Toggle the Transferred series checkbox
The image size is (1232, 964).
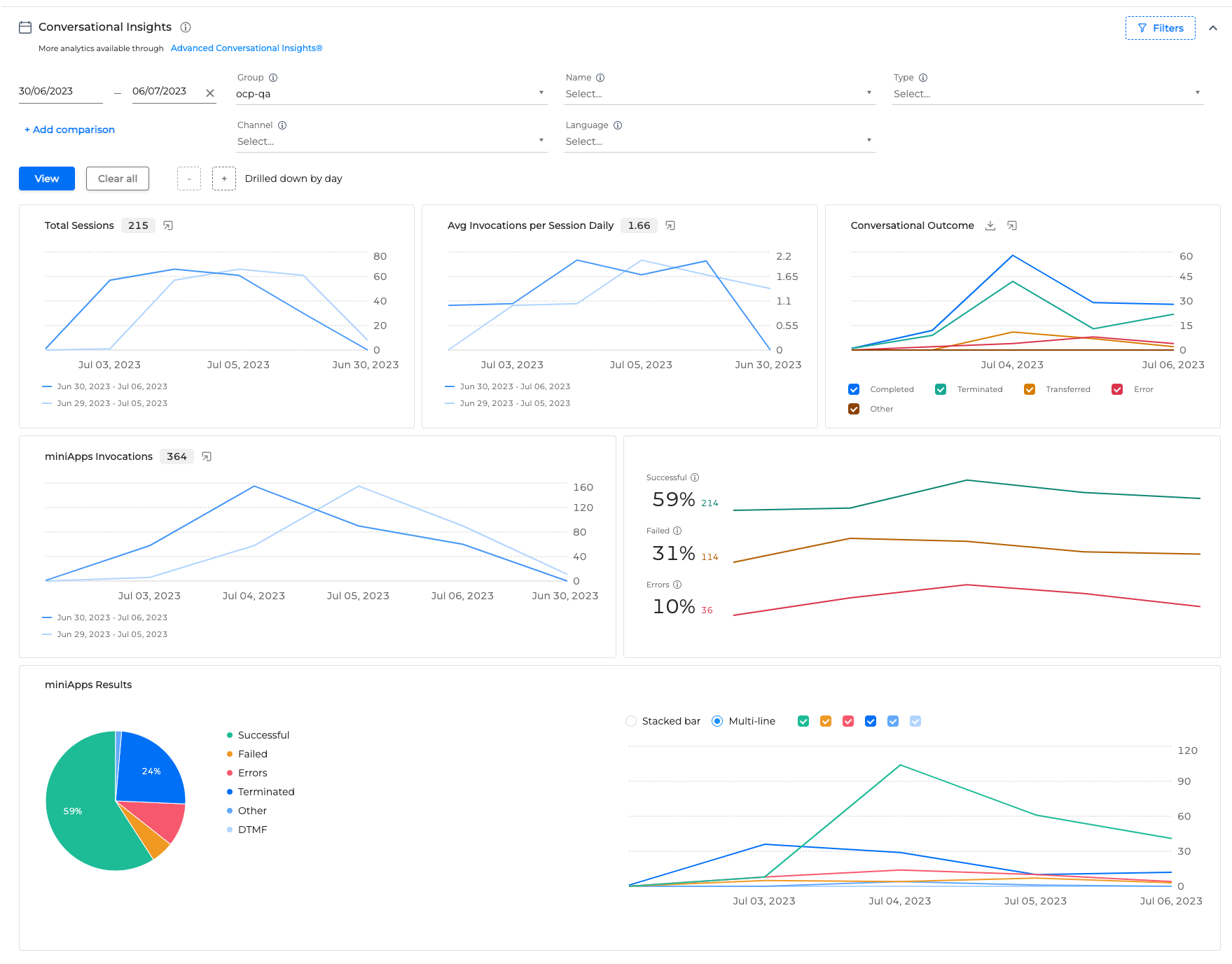[x=1030, y=389]
